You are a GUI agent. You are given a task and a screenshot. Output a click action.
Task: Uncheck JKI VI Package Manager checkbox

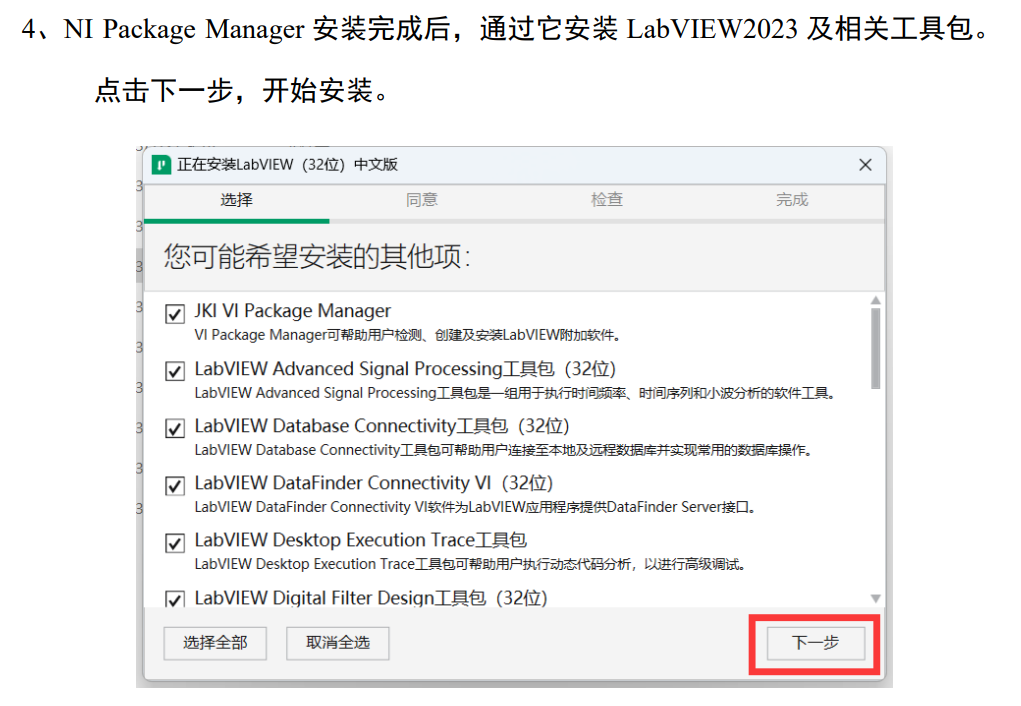click(x=175, y=314)
